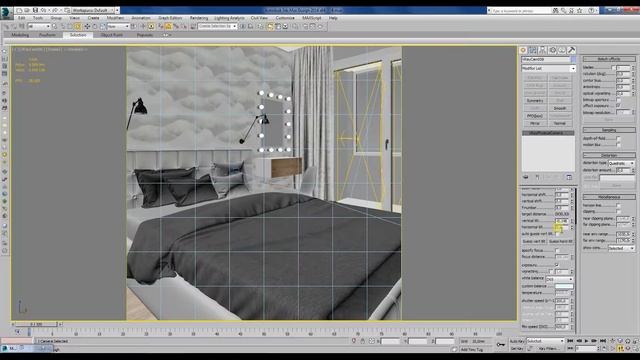The image size is (640, 360).
Task: Activate the Select and Rotate tool
Action: (x=95, y=27)
